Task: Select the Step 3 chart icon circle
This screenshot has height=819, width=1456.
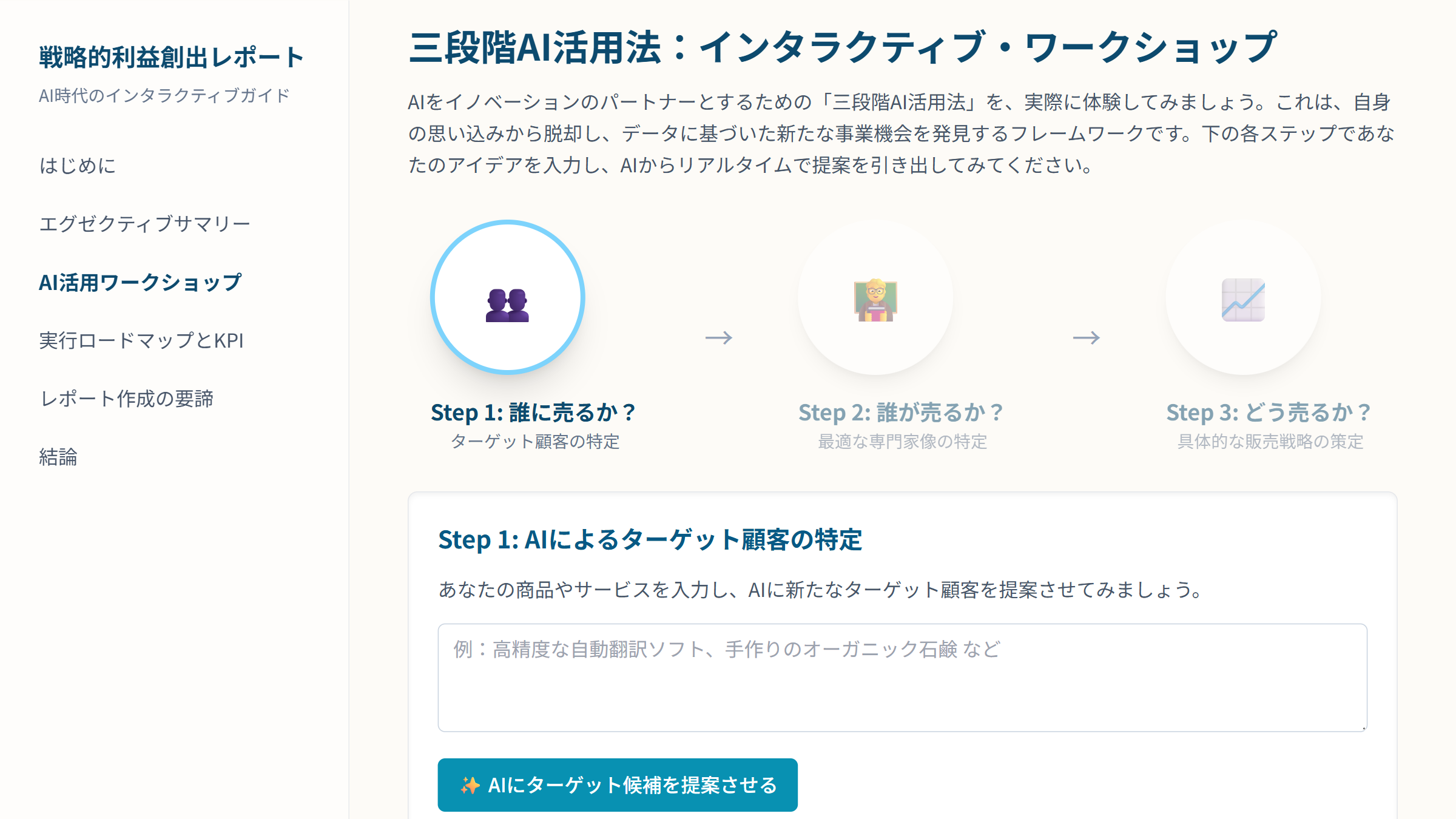Action: (x=1243, y=297)
